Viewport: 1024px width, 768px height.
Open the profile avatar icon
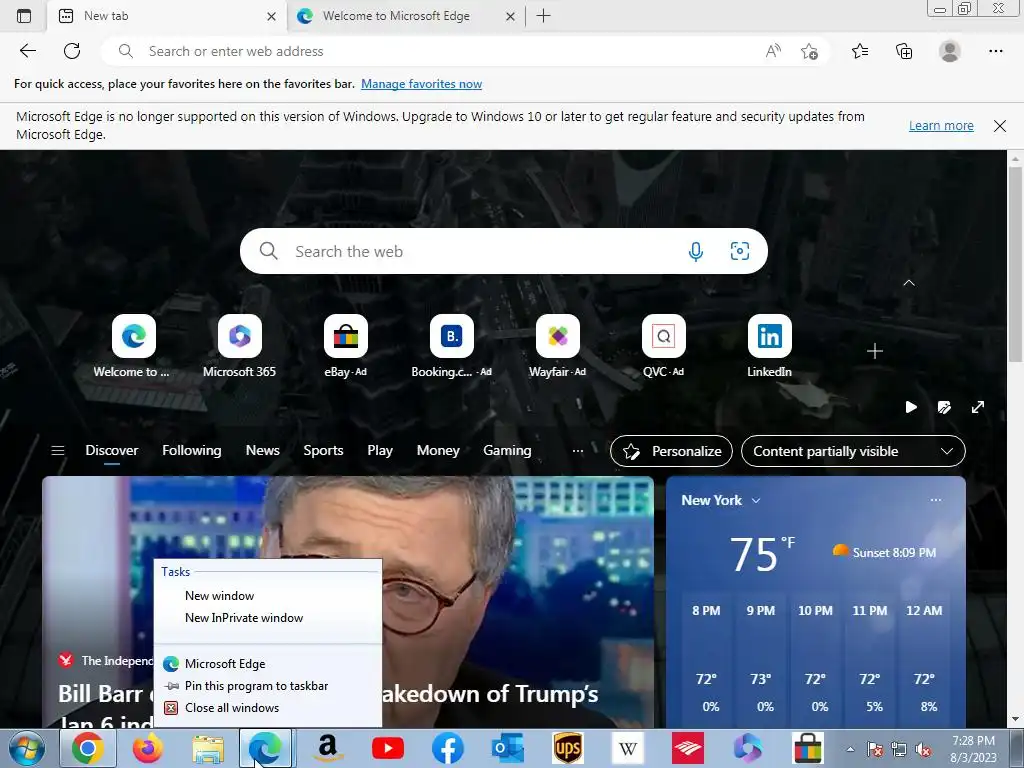950,51
